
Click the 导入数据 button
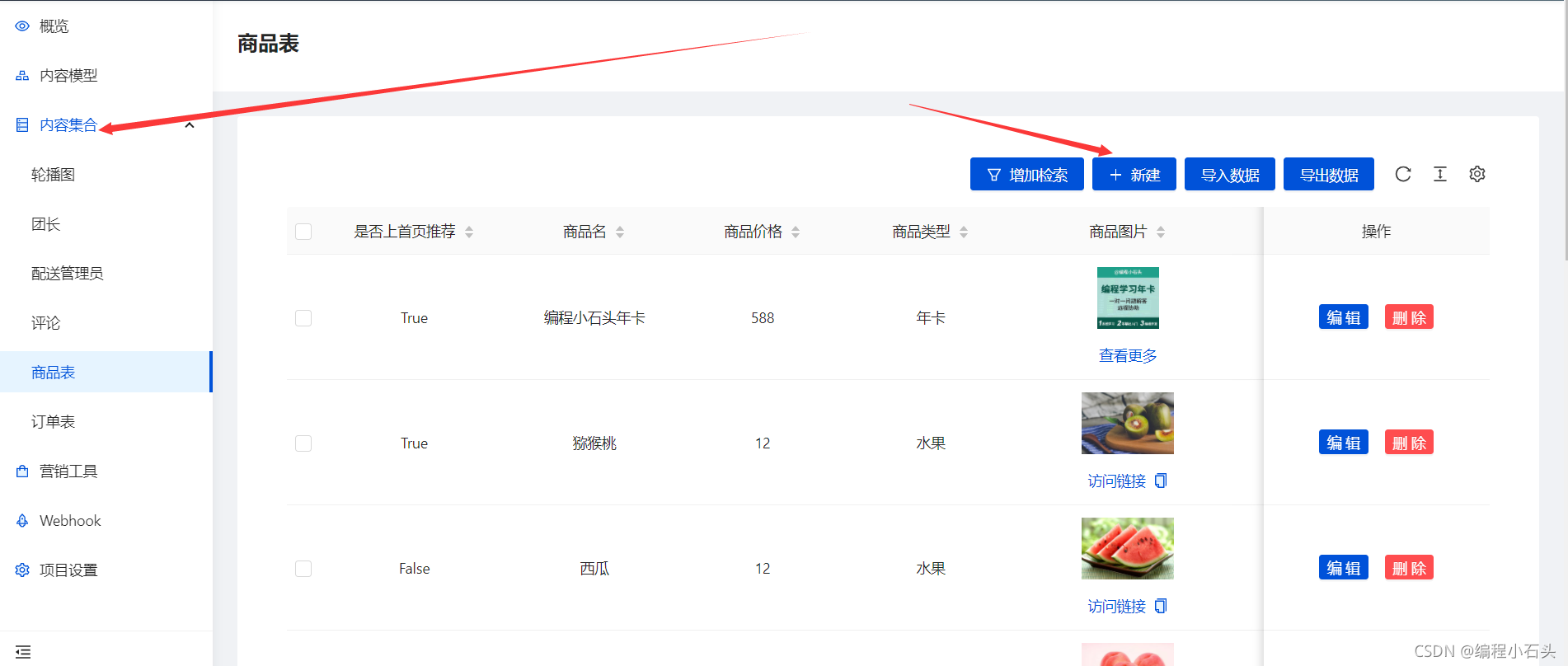tap(1230, 174)
